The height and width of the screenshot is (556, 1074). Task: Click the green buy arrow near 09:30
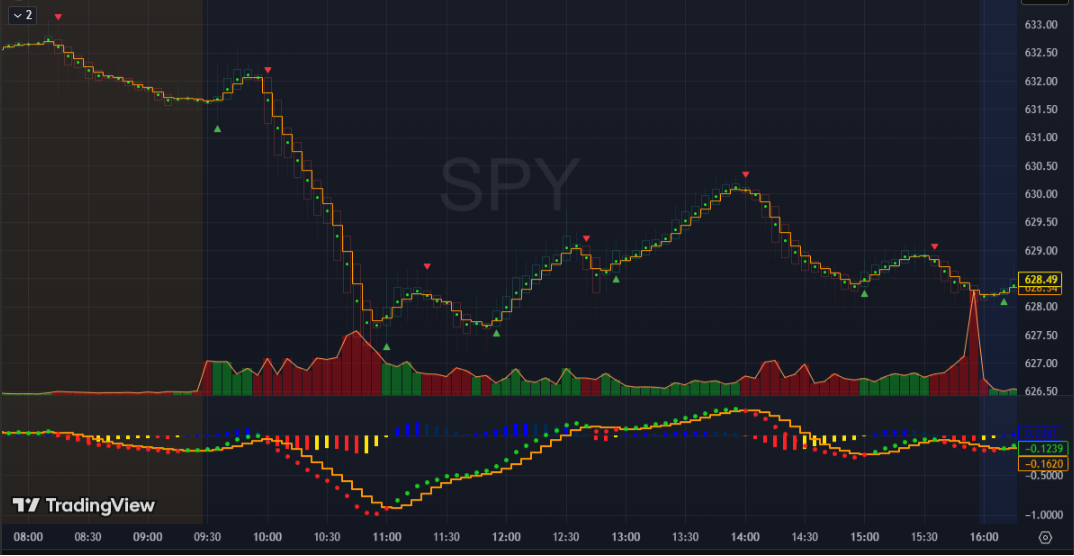coord(217,129)
